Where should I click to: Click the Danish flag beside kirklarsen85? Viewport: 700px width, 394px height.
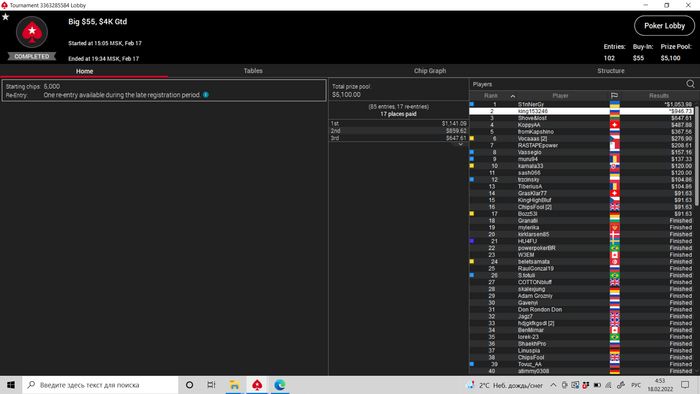[x=615, y=234]
